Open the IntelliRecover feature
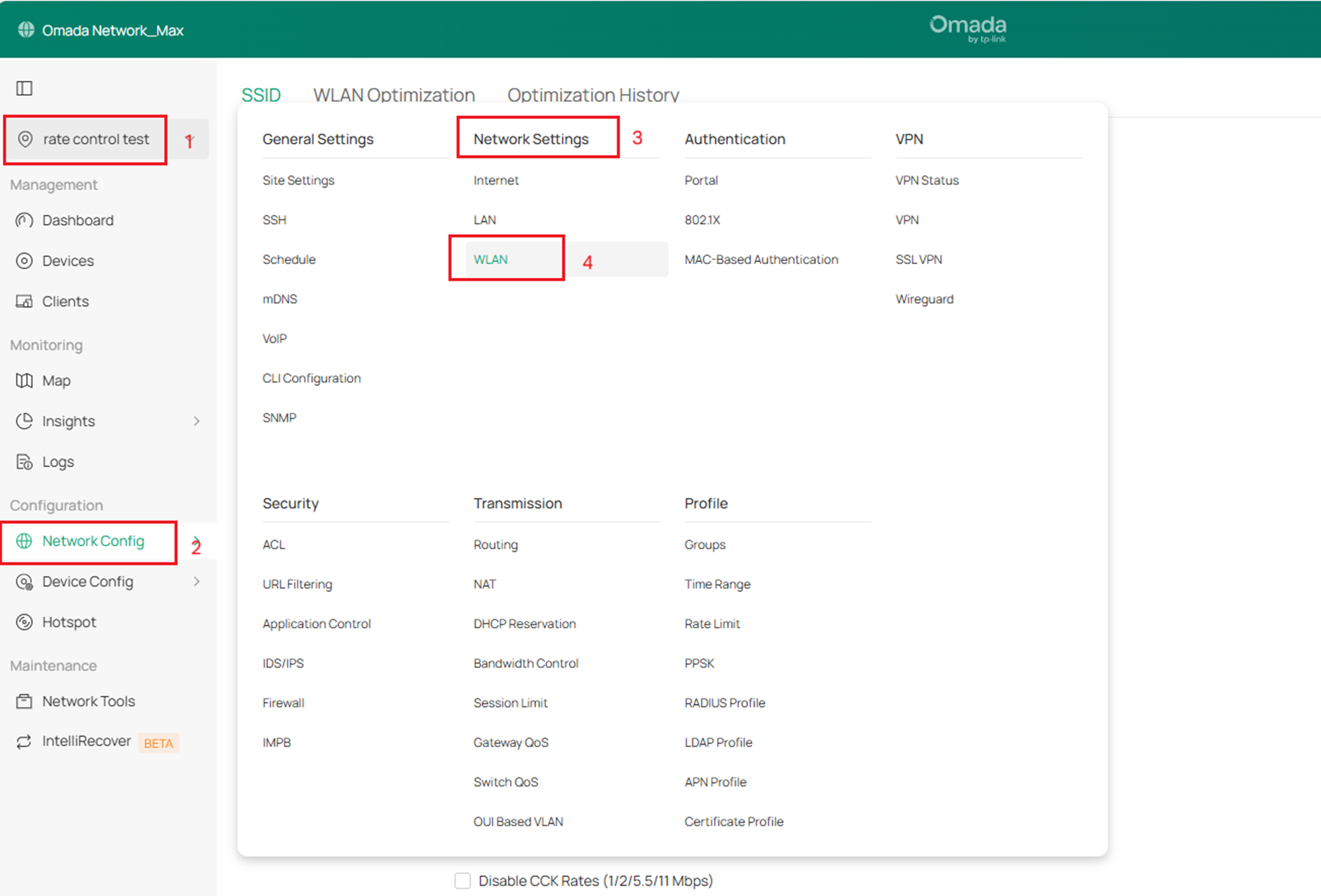 click(x=86, y=741)
